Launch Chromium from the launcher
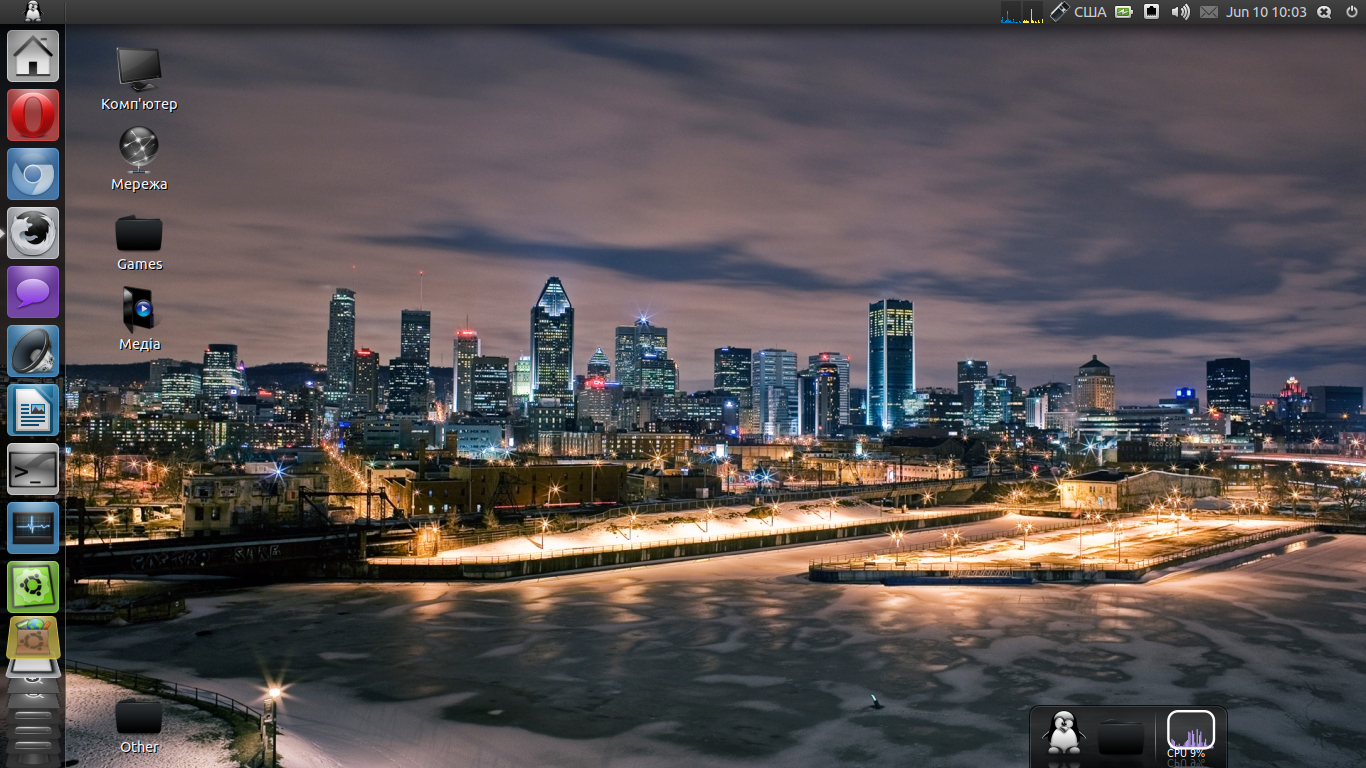1366x768 pixels. pos(33,175)
